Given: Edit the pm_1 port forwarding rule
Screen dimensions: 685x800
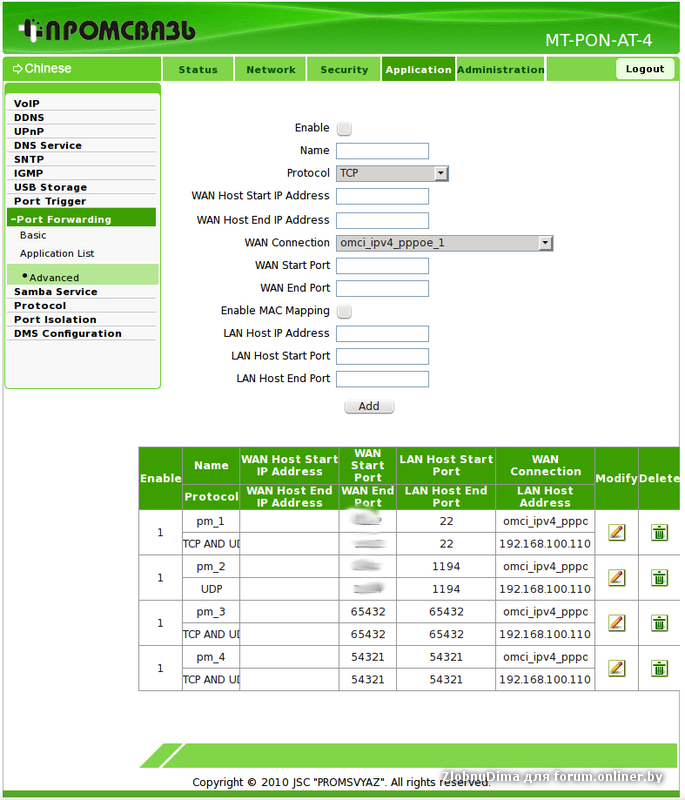Looking at the screenshot, I should click(617, 533).
